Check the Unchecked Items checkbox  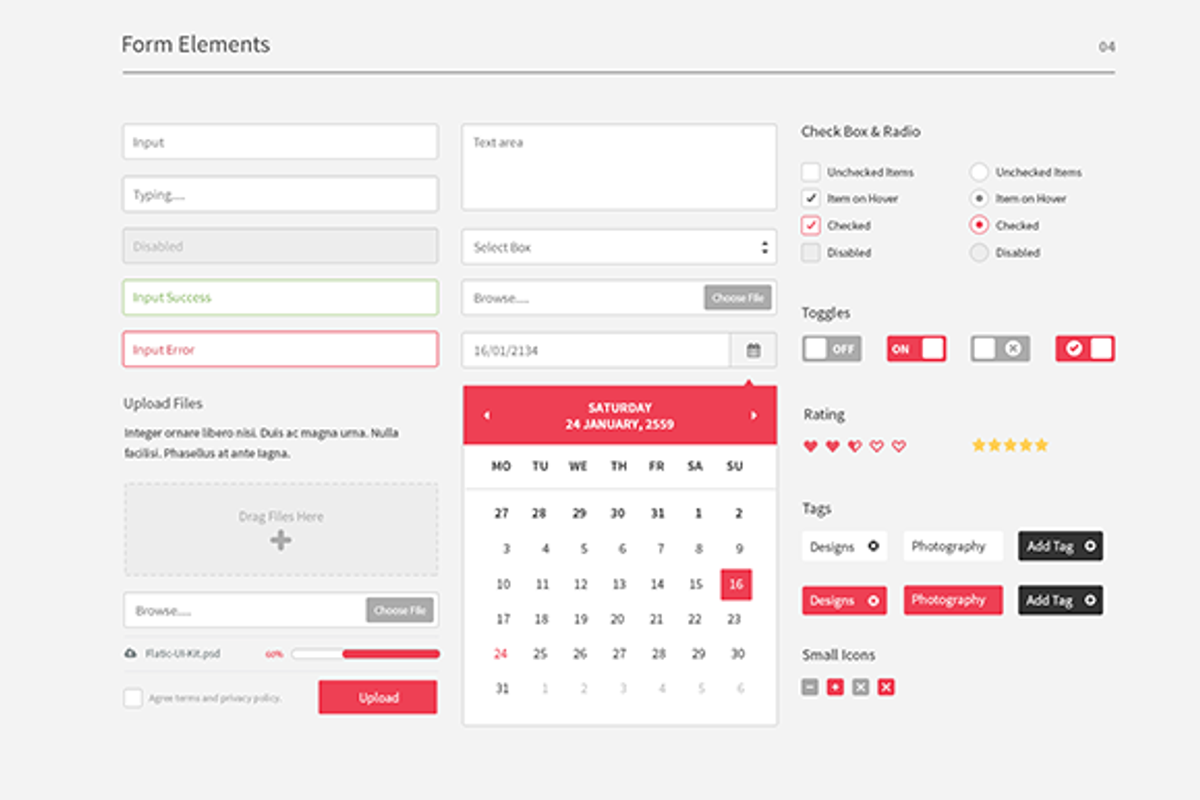point(811,172)
